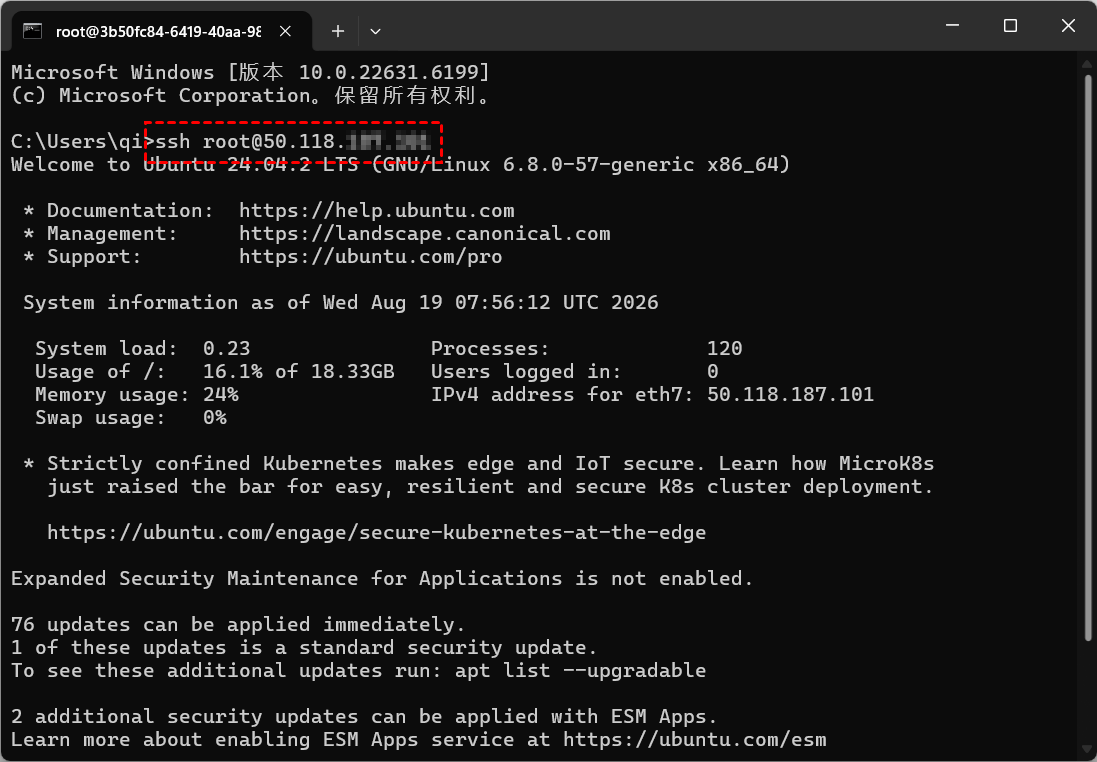Click 'apt list --upgradable' command text
This screenshot has width=1097, height=762.
click(580, 670)
